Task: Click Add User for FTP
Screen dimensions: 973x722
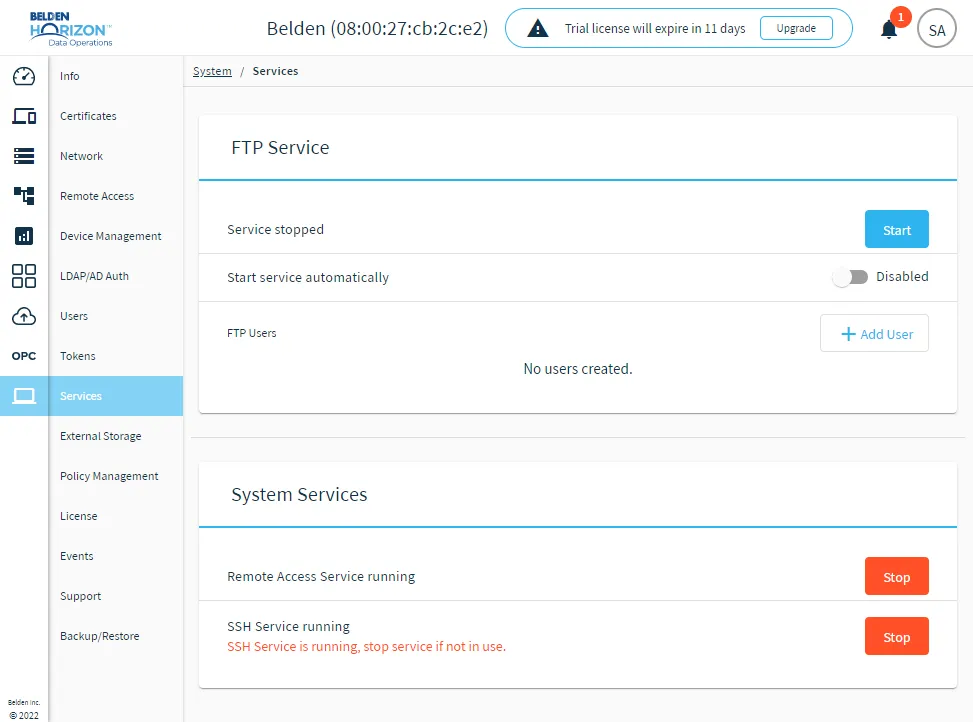Action: [874, 334]
